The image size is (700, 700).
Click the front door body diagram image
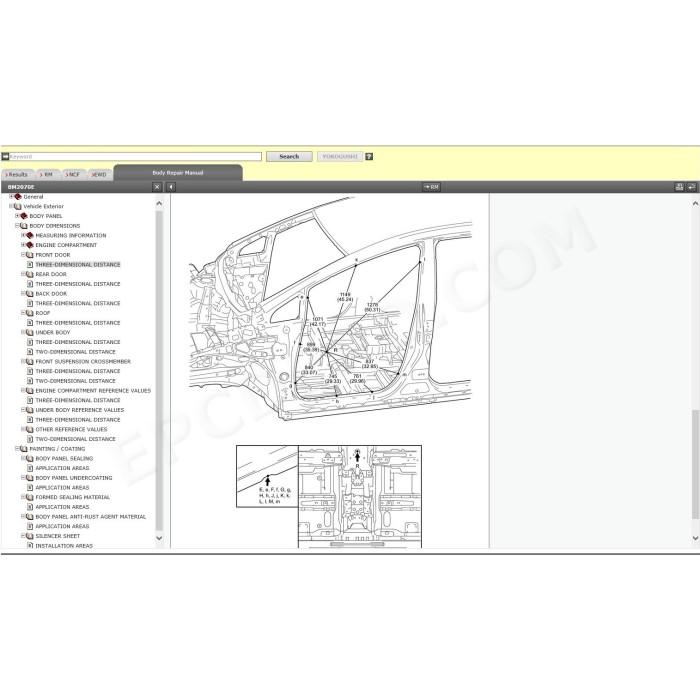pos(330,308)
